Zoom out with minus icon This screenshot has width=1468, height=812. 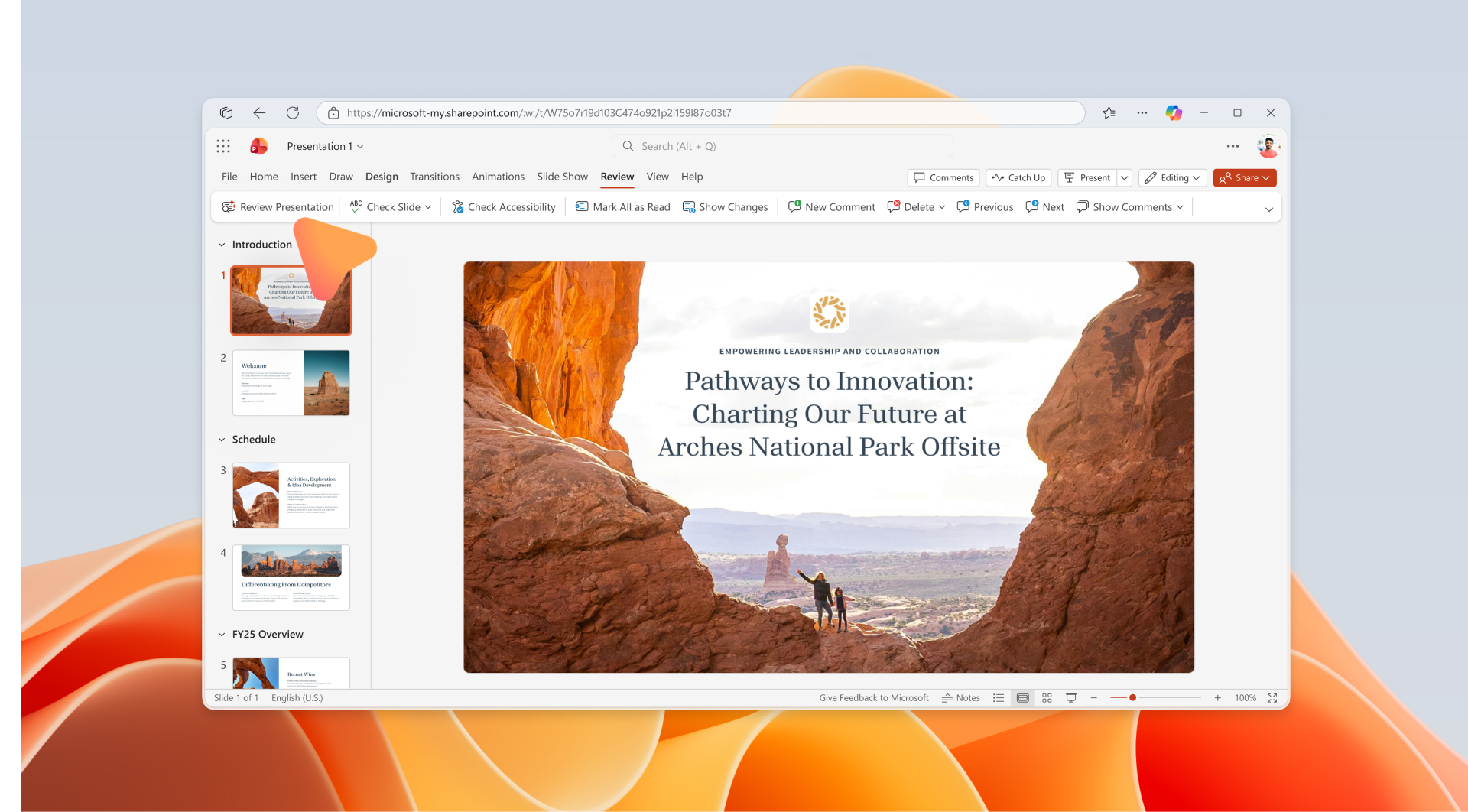point(1093,698)
